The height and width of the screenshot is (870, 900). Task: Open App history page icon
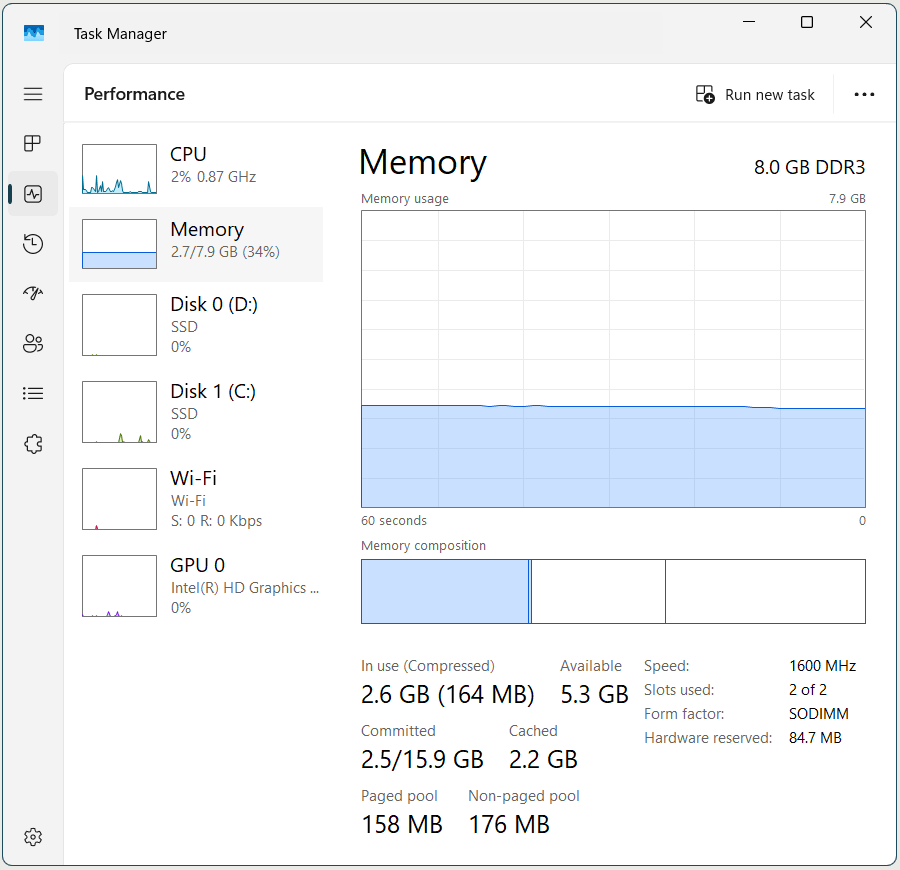click(x=33, y=244)
